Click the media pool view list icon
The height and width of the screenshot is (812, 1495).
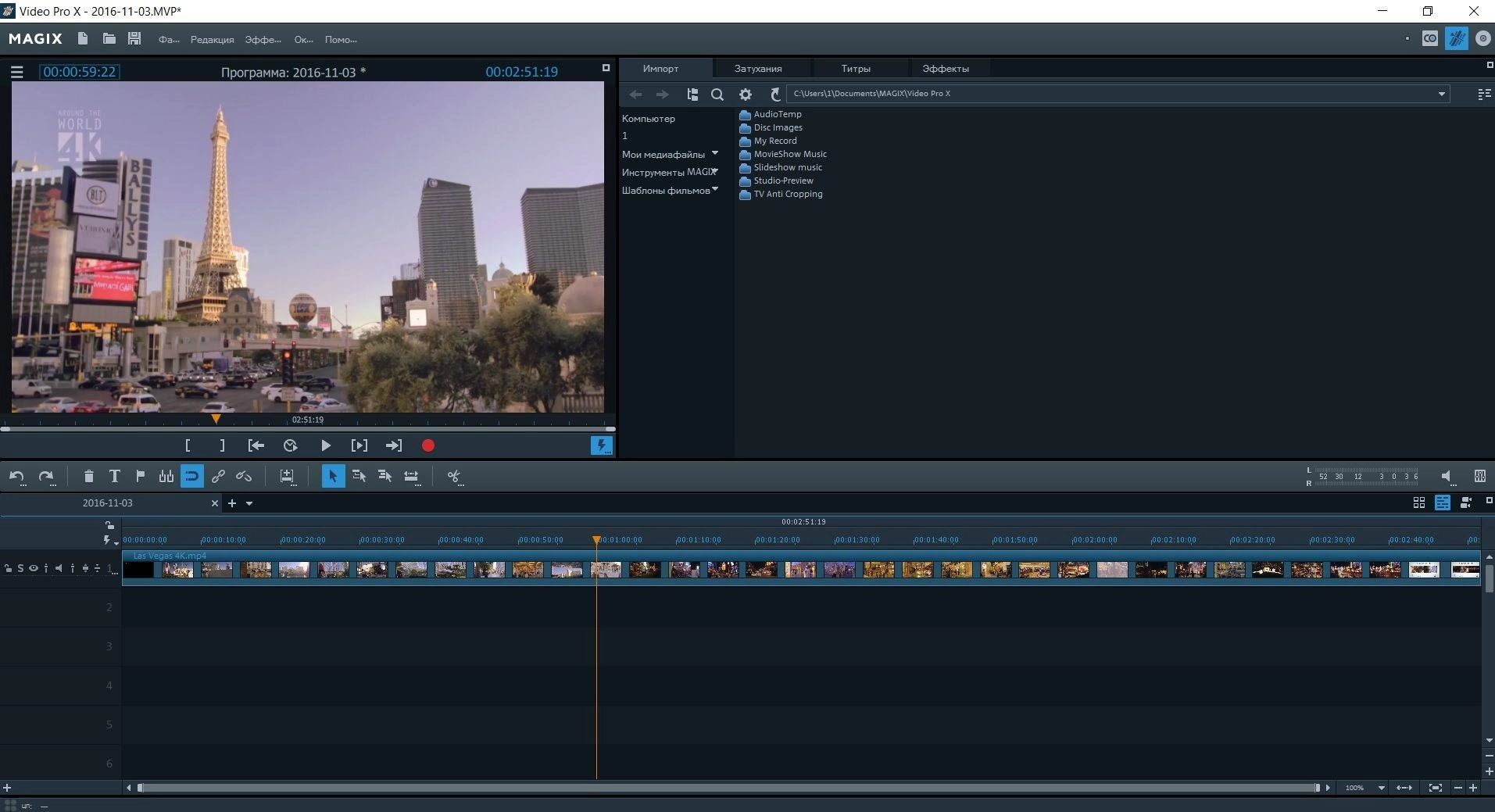(1484, 95)
